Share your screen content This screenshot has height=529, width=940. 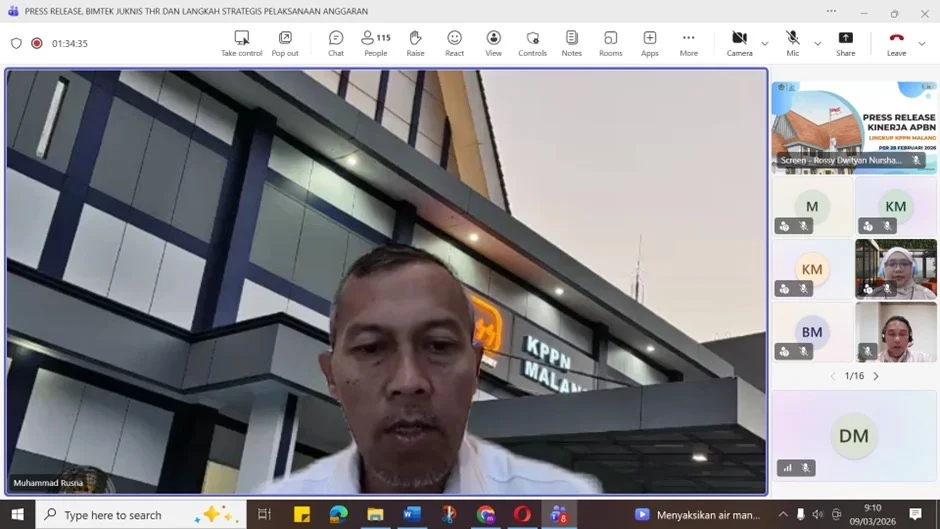coord(845,43)
